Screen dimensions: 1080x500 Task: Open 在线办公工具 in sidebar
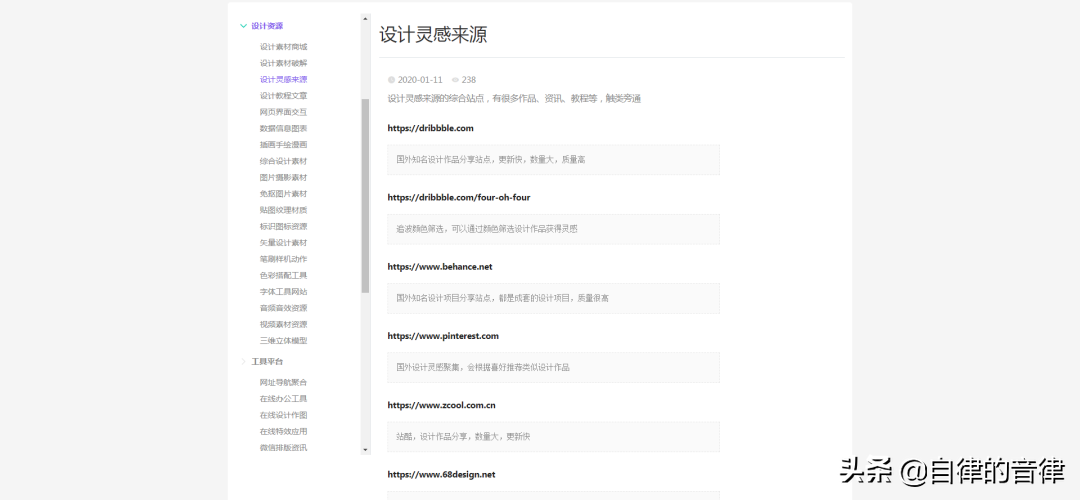click(284, 399)
